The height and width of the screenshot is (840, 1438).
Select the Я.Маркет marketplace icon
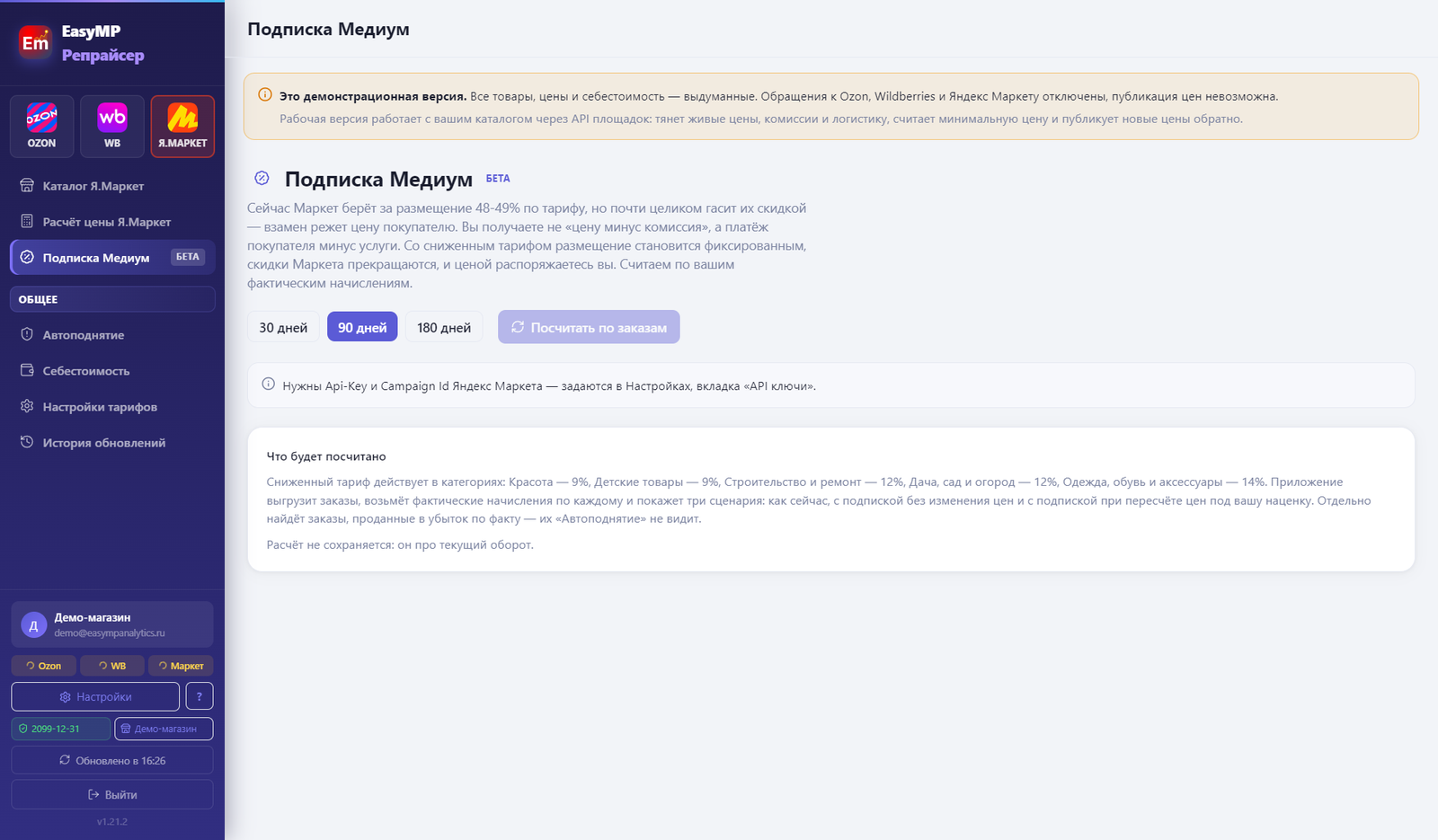(x=182, y=126)
